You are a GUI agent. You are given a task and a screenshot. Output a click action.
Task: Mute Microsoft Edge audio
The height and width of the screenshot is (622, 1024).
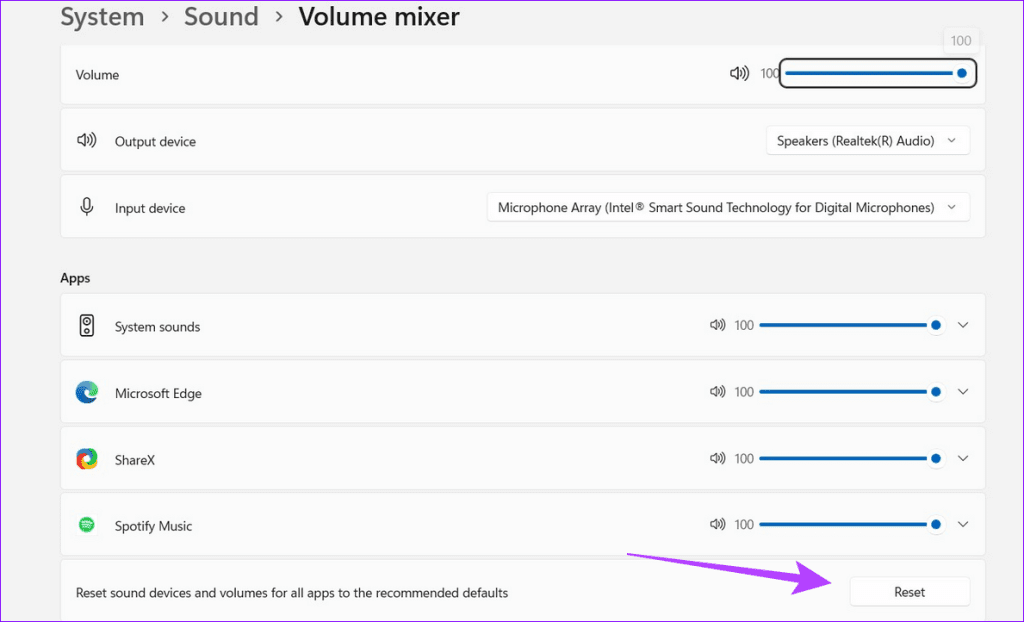click(x=718, y=391)
